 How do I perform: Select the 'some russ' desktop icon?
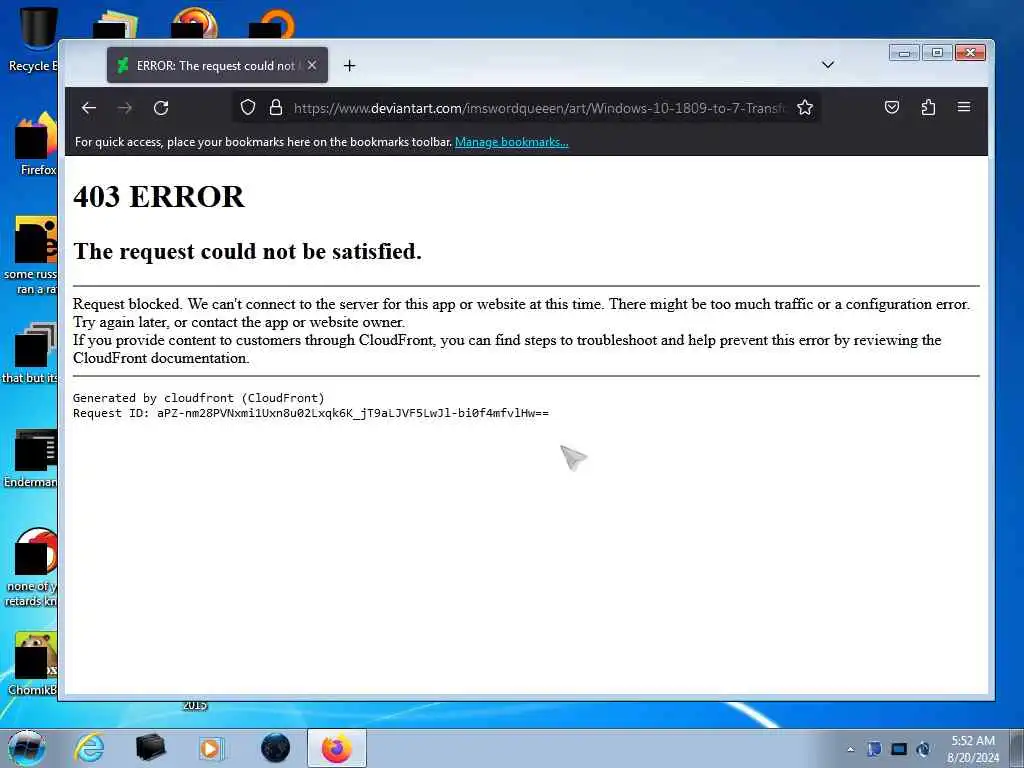pos(31,255)
